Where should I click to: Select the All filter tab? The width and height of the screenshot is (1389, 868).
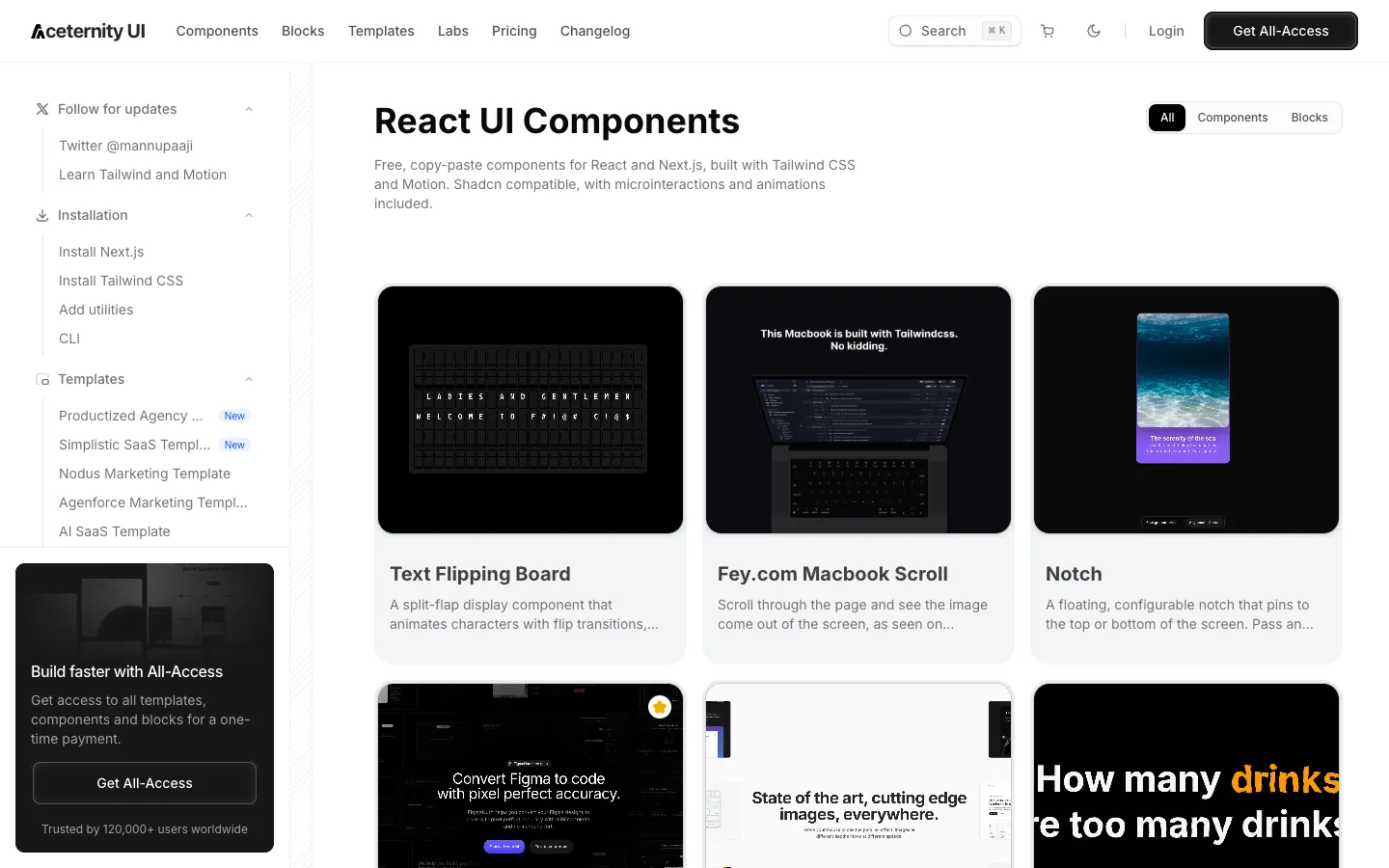(1167, 118)
